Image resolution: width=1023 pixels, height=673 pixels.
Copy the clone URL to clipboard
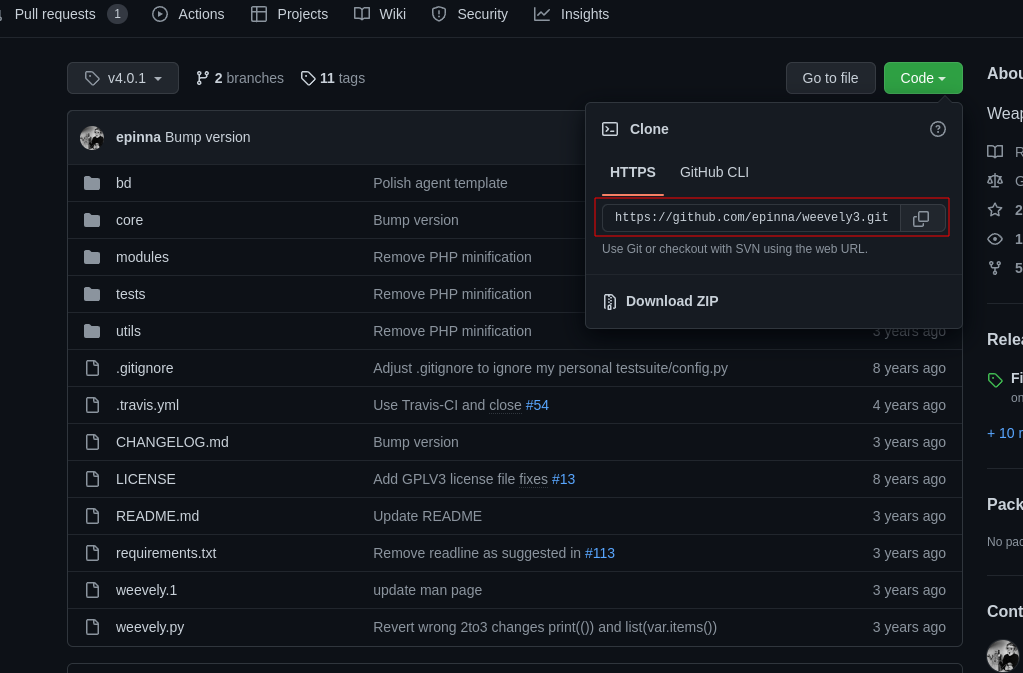coord(922,218)
